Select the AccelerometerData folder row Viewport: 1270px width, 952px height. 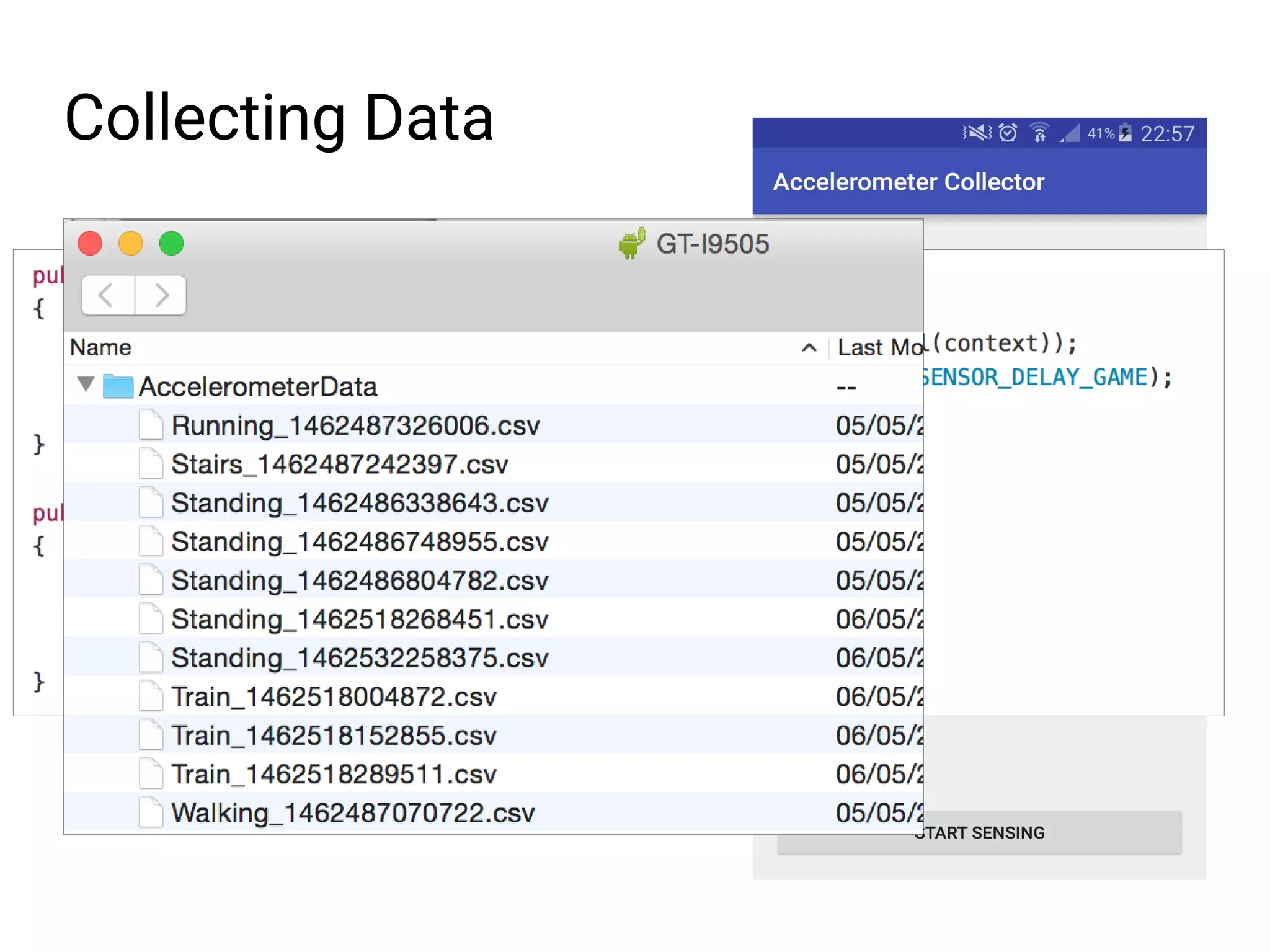[494, 386]
